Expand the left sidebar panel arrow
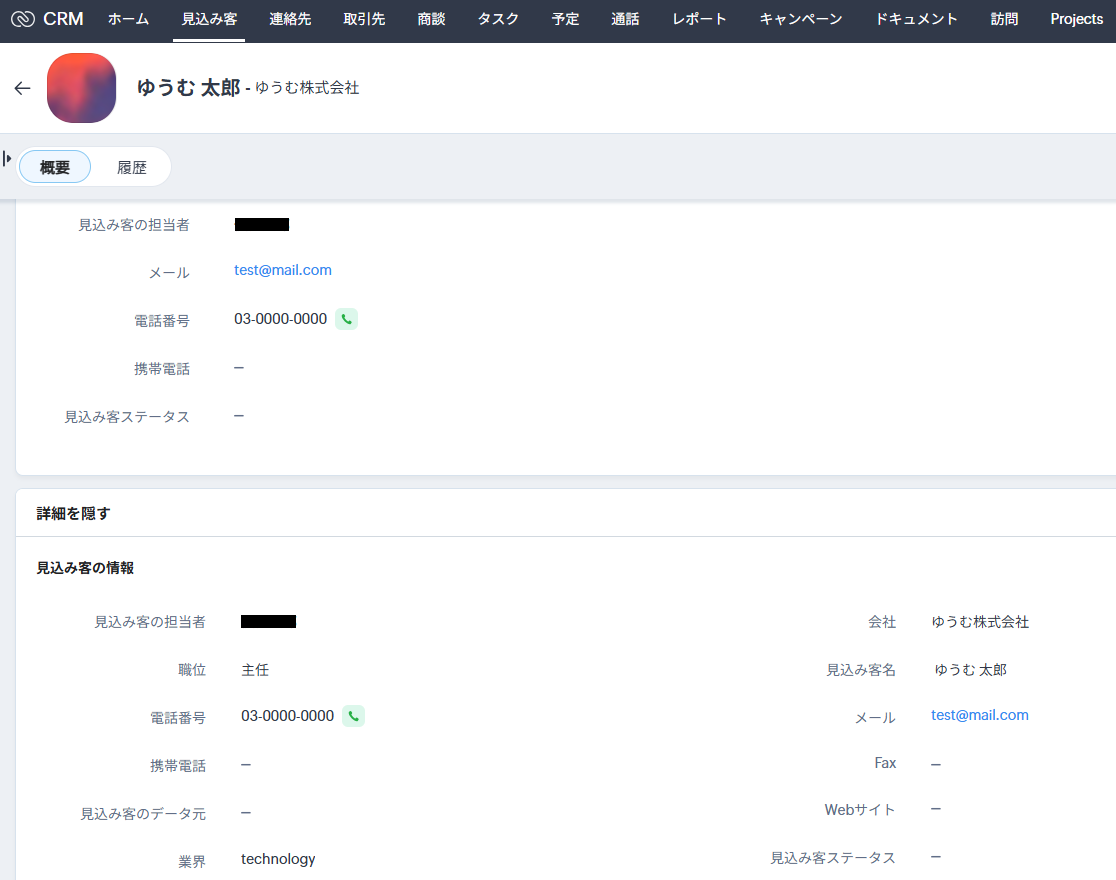Viewport: 1116px width, 880px height. pyautogui.click(x=7, y=159)
